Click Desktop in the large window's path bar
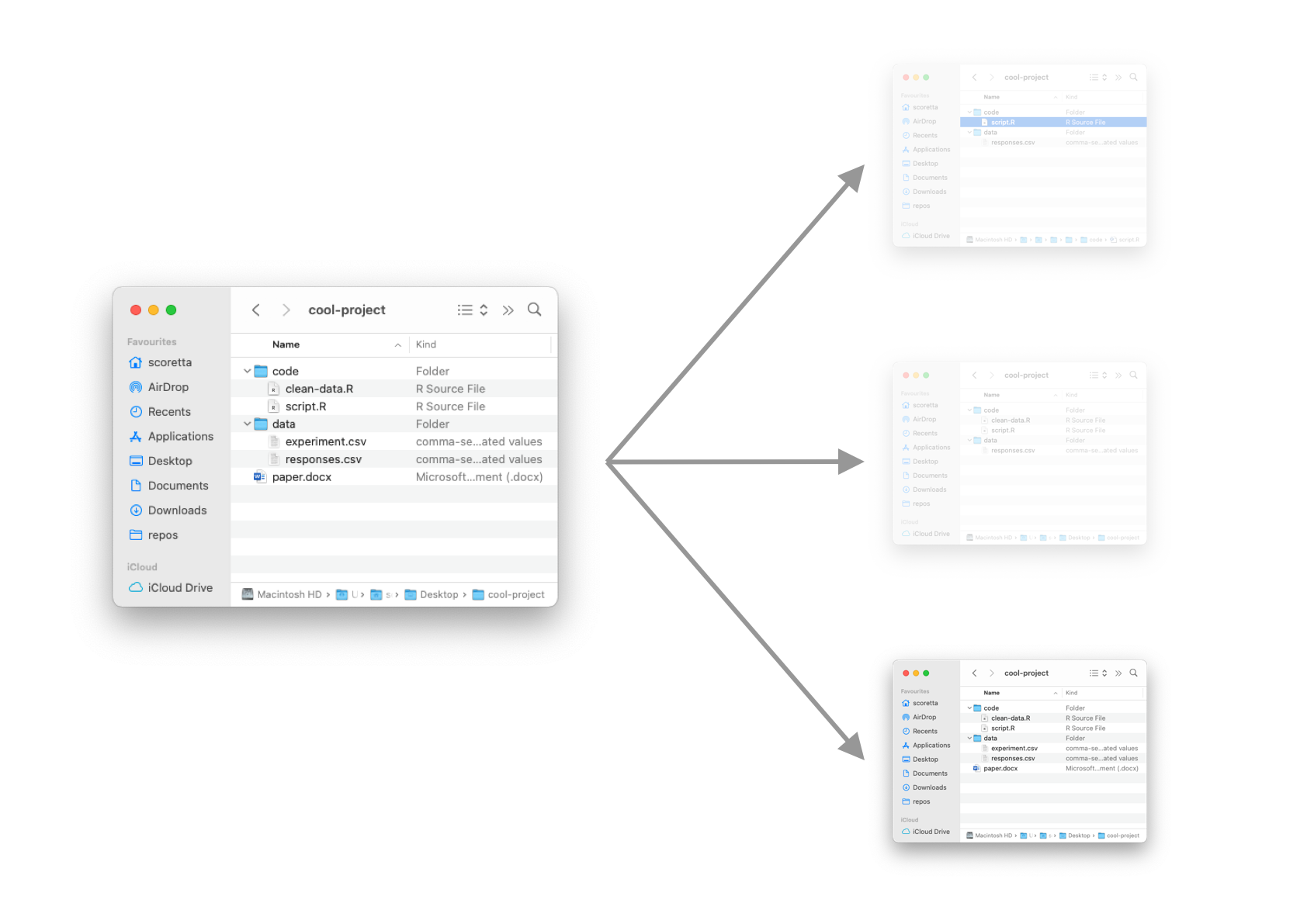Image resolution: width=1307 pixels, height=924 pixels. pyautogui.click(x=439, y=595)
